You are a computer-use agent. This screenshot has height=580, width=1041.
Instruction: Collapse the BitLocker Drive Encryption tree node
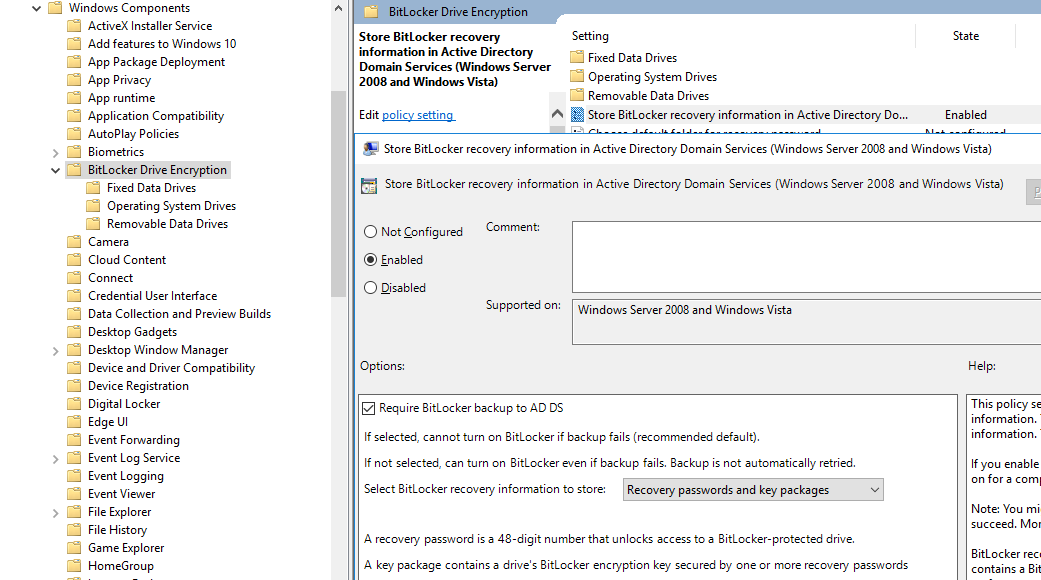[56, 170]
